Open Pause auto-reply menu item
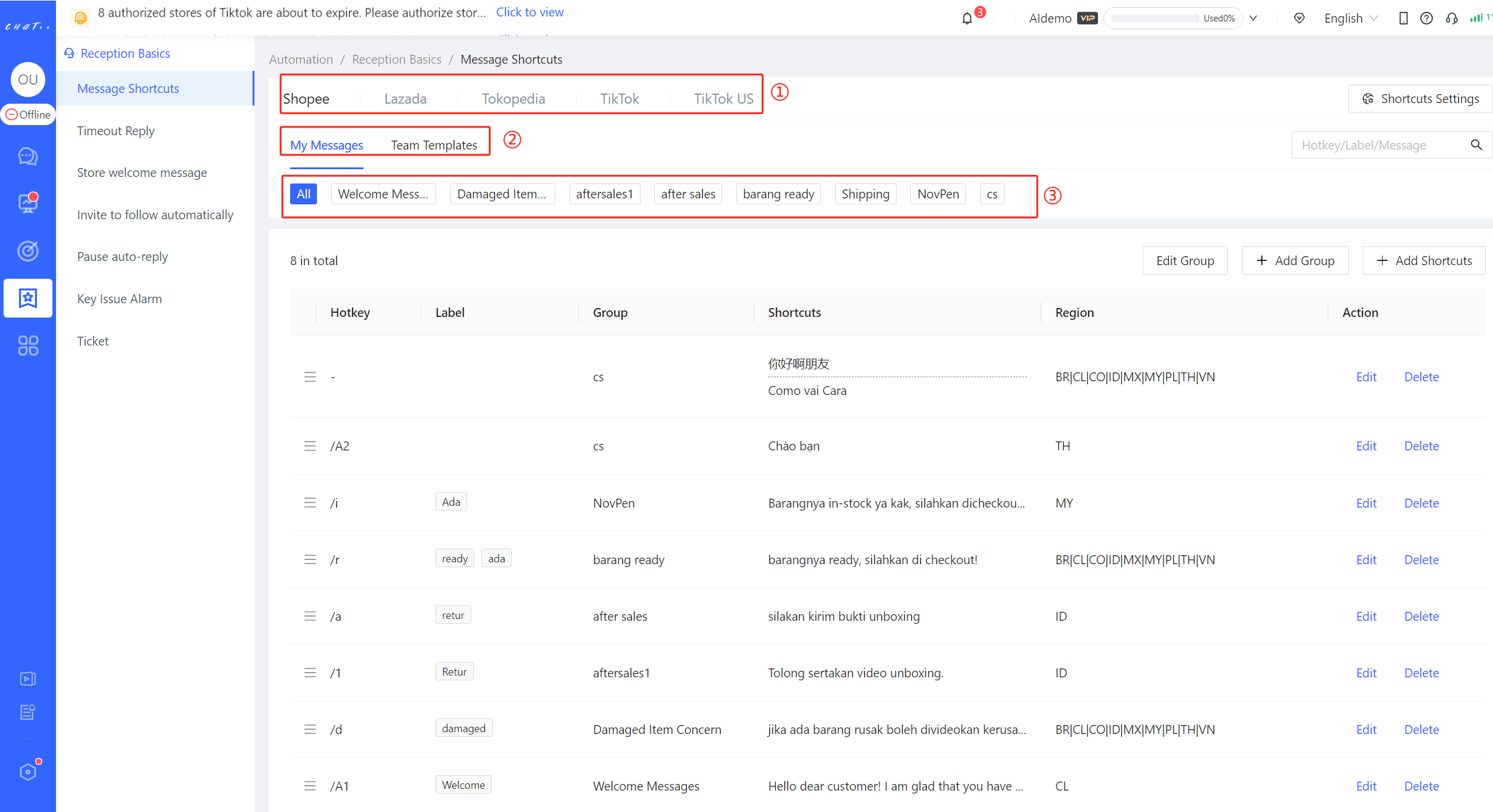 click(122, 256)
